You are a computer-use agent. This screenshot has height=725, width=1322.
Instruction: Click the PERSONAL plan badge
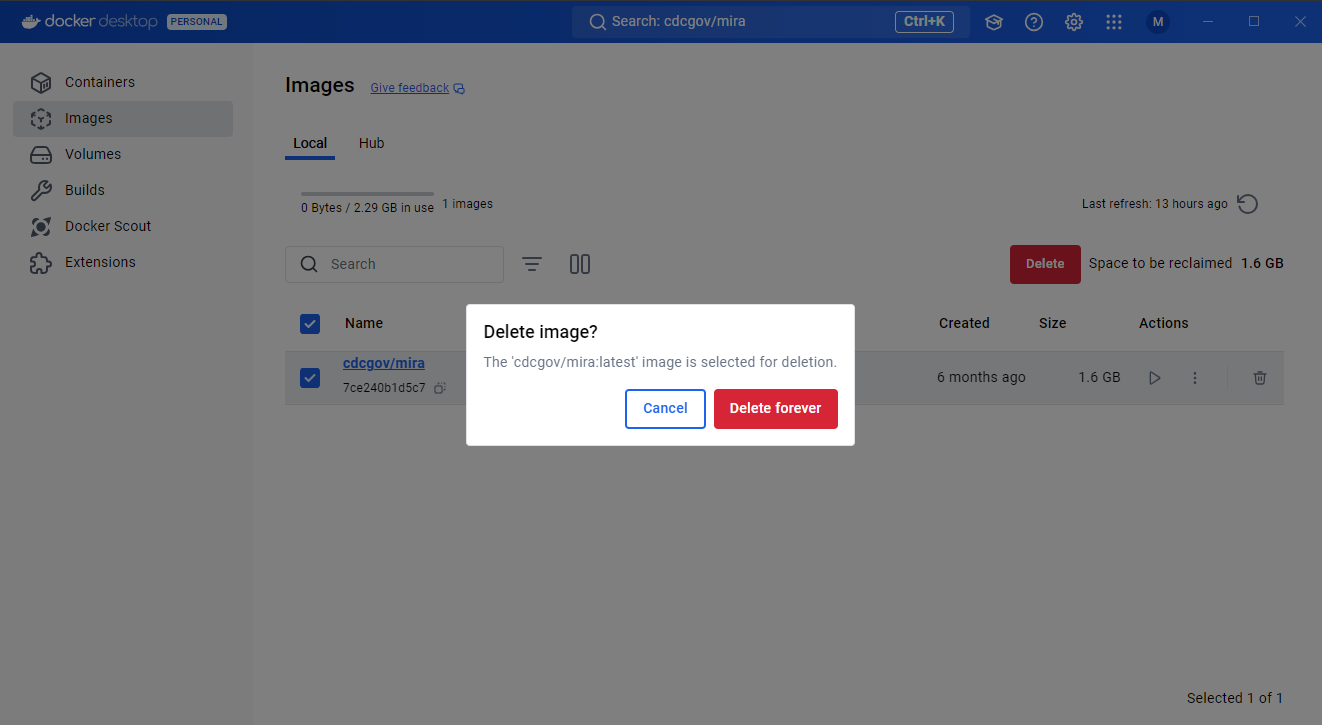click(197, 22)
